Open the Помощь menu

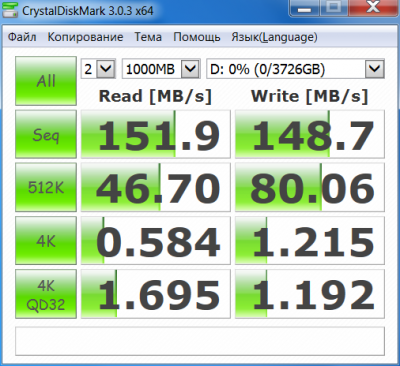pyautogui.click(x=197, y=37)
